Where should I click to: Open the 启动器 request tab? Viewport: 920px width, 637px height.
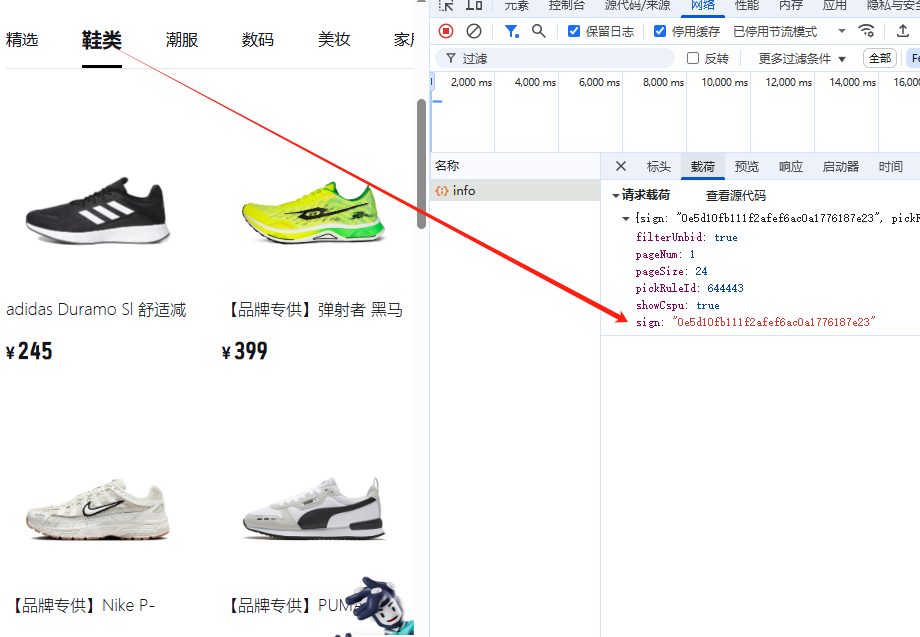[x=841, y=167]
